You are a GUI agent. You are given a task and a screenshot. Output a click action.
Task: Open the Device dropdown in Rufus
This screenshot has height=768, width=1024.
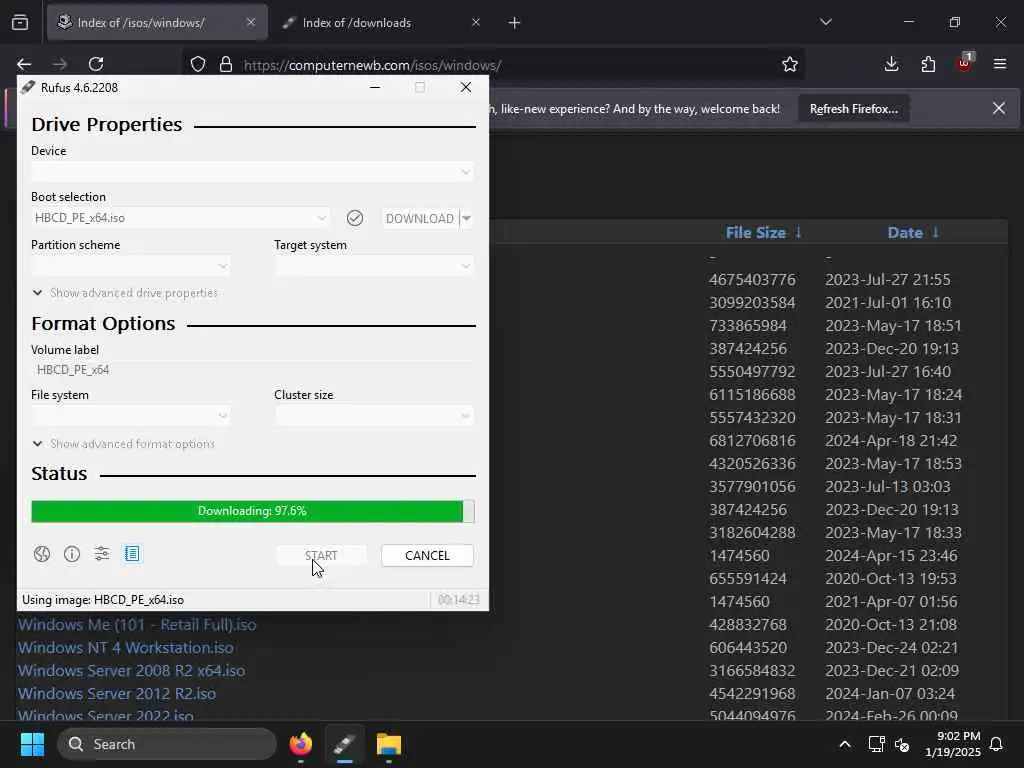pyautogui.click(x=252, y=172)
